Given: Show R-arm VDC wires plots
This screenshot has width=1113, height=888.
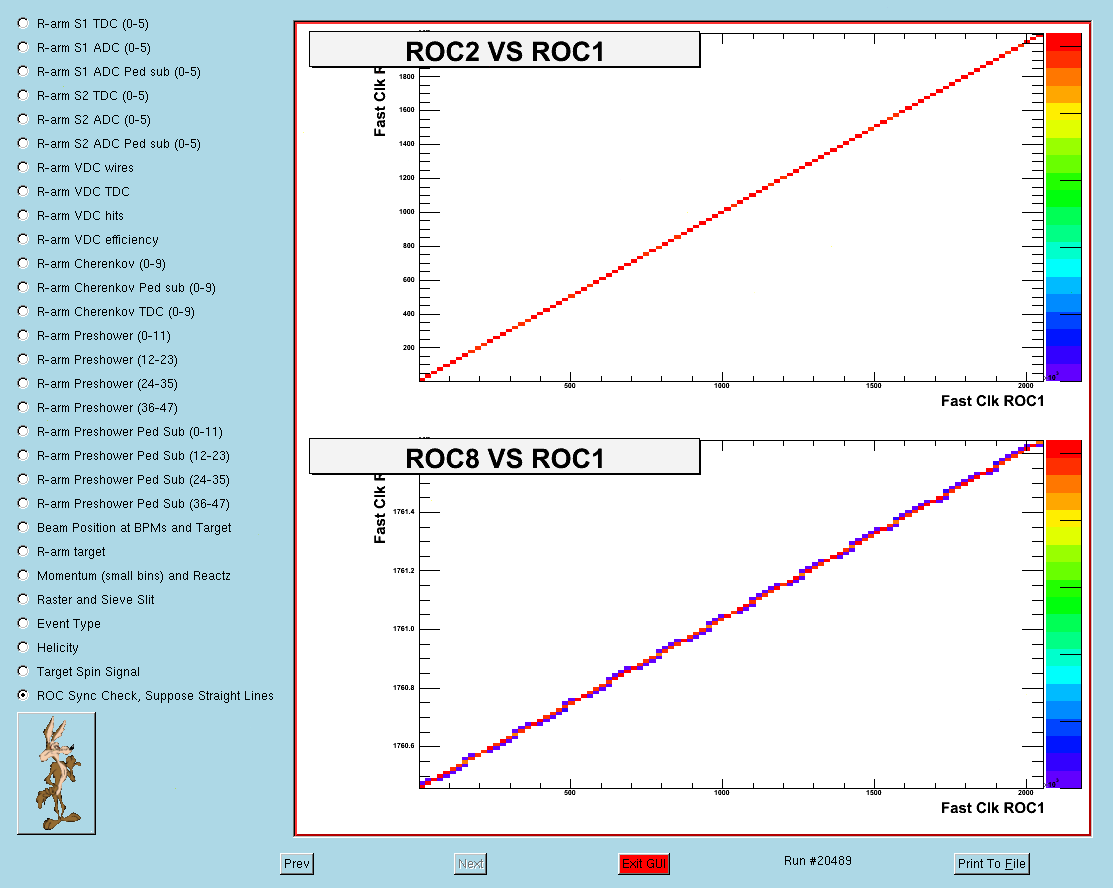Looking at the screenshot, I should point(23,168).
